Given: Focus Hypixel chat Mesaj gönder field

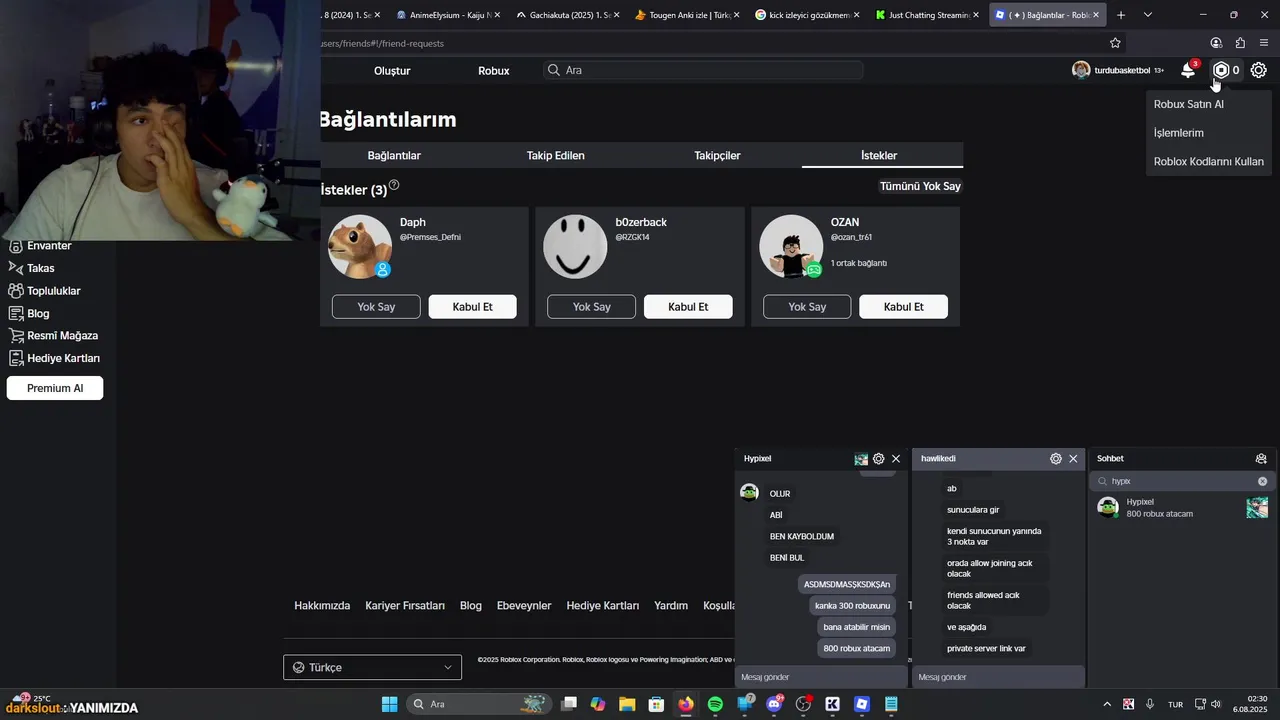Looking at the screenshot, I should (821, 677).
